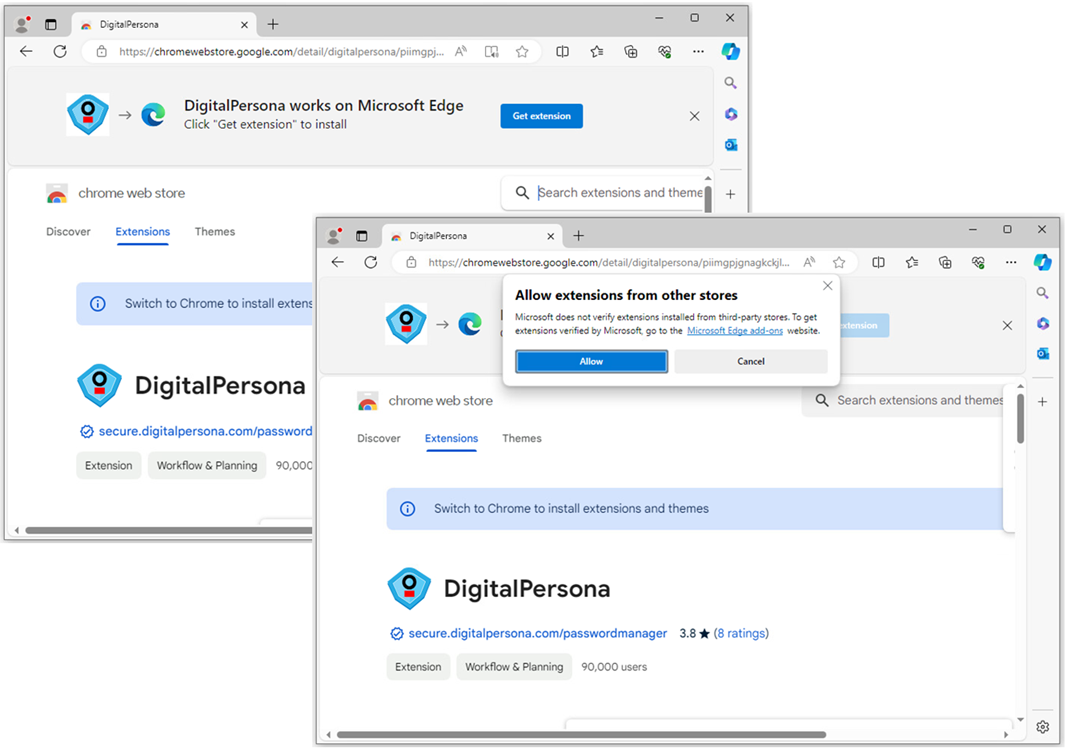
Task: Open Settings and more in the front window
Action: [x=1011, y=262]
